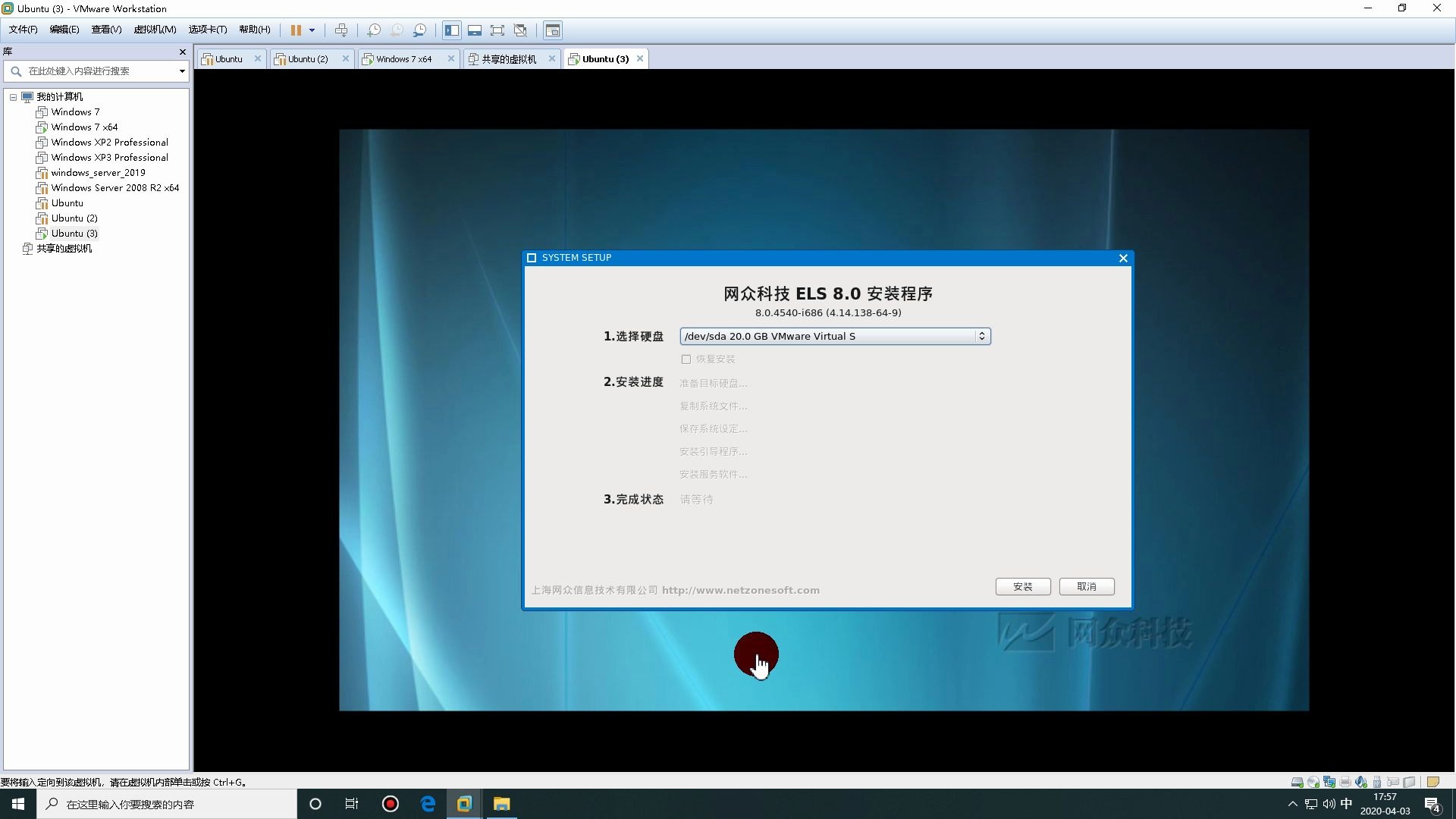Click the 取消 button
The image size is (1456, 819).
coord(1087,586)
